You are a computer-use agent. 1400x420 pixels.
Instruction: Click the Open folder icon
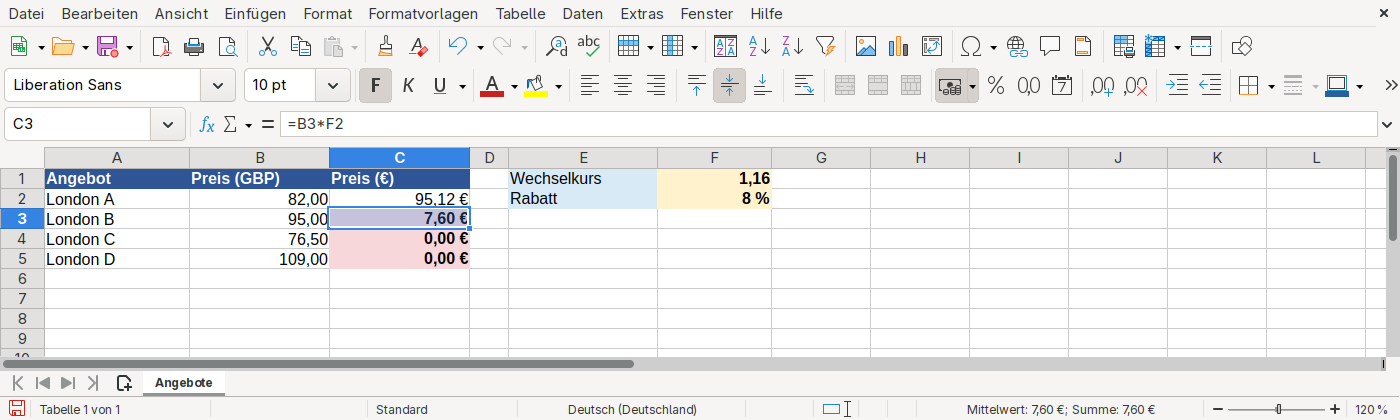pyautogui.click(x=63, y=46)
